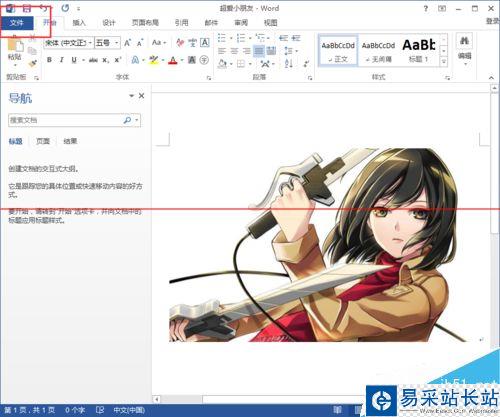The image size is (500, 417).
Task: Click the Sort (A-Z arrow) icon
Action: (x=289, y=63)
